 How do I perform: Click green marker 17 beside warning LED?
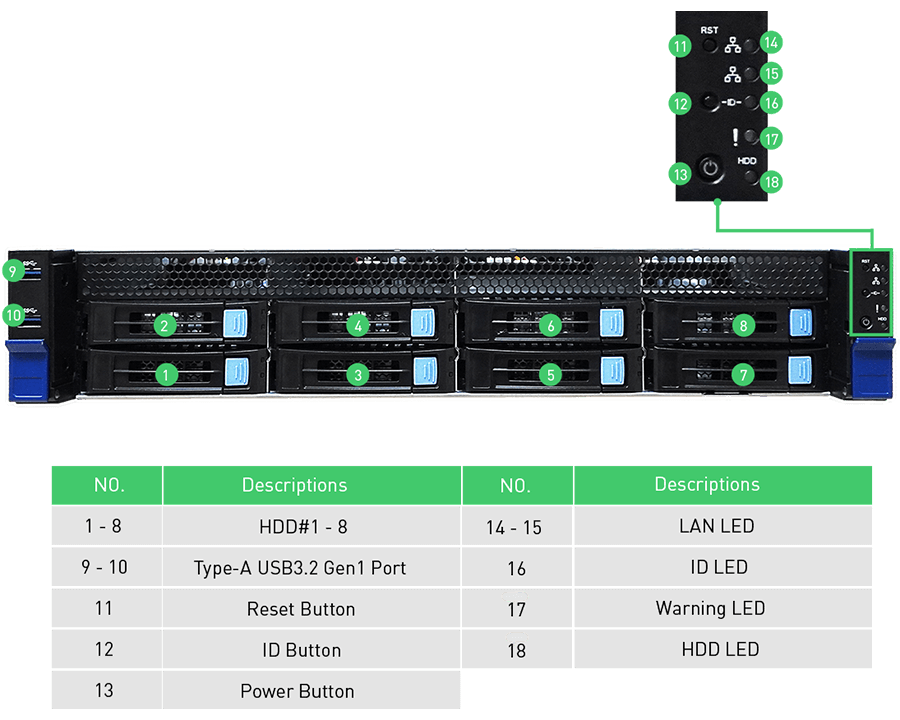pyautogui.click(x=770, y=139)
